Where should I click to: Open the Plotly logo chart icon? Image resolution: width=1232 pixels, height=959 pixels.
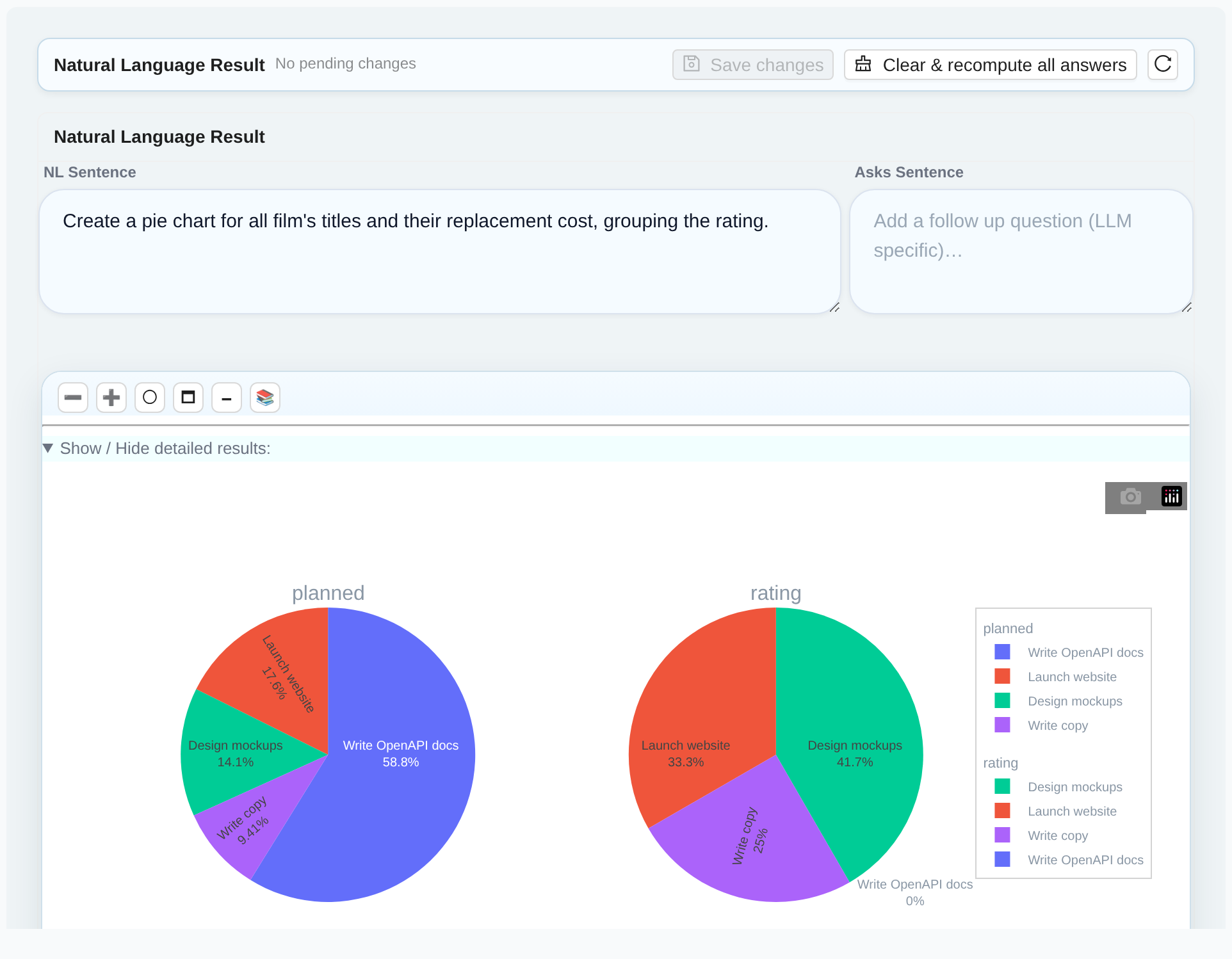tap(1171, 496)
